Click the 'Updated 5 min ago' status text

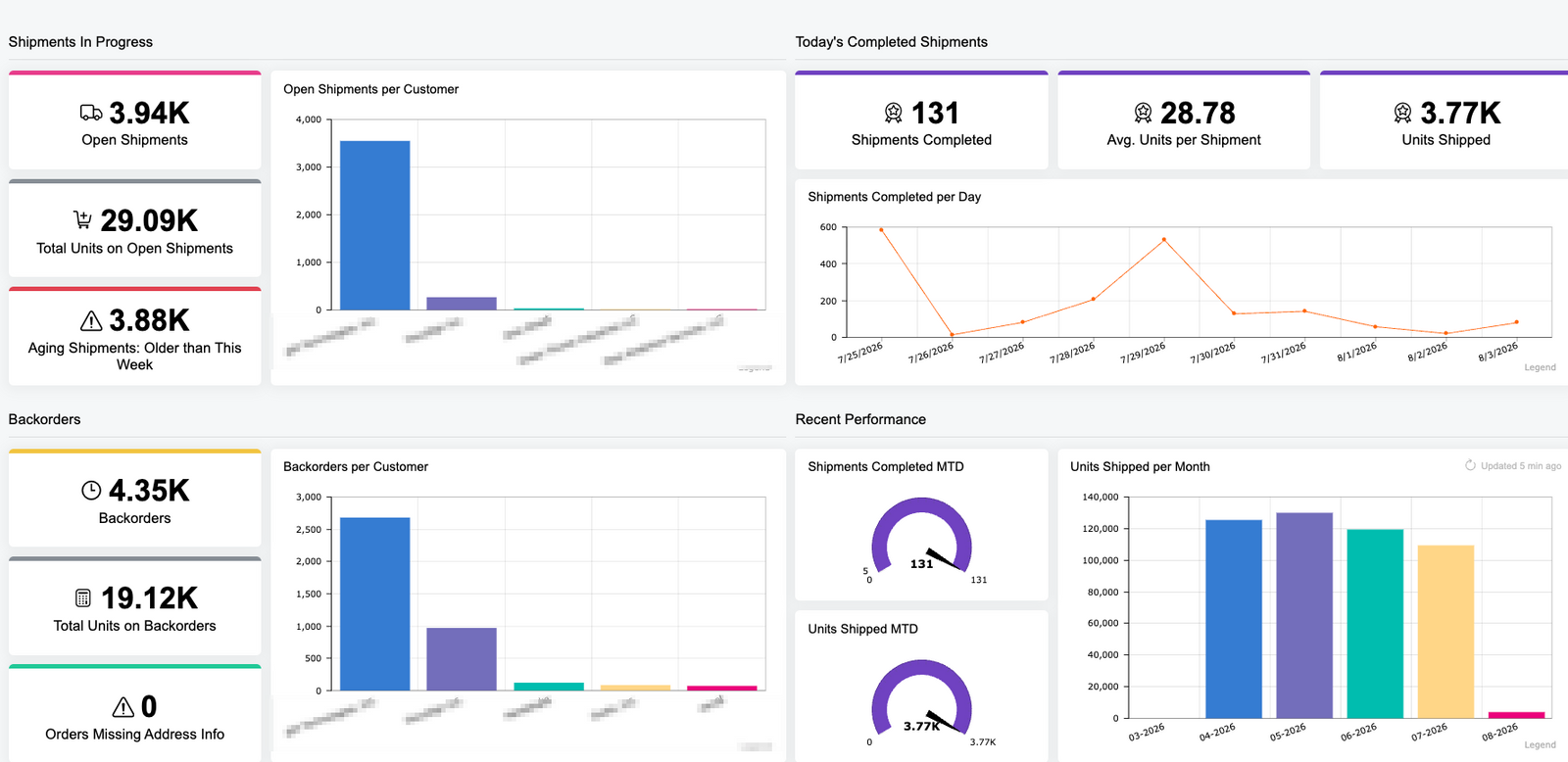tap(1521, 466)
